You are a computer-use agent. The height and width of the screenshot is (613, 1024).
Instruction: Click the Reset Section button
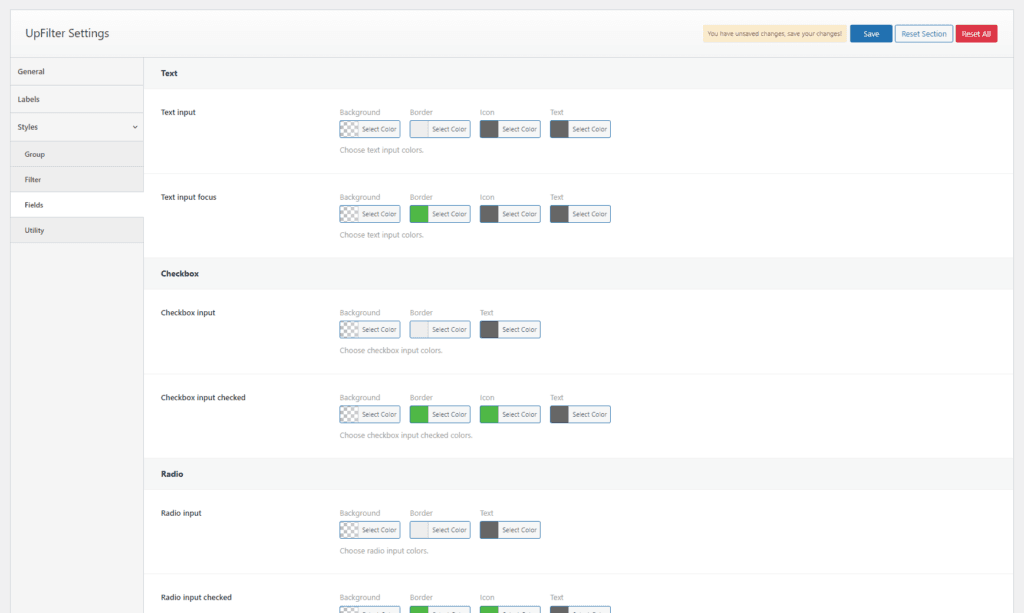click(x=923, y=34)
